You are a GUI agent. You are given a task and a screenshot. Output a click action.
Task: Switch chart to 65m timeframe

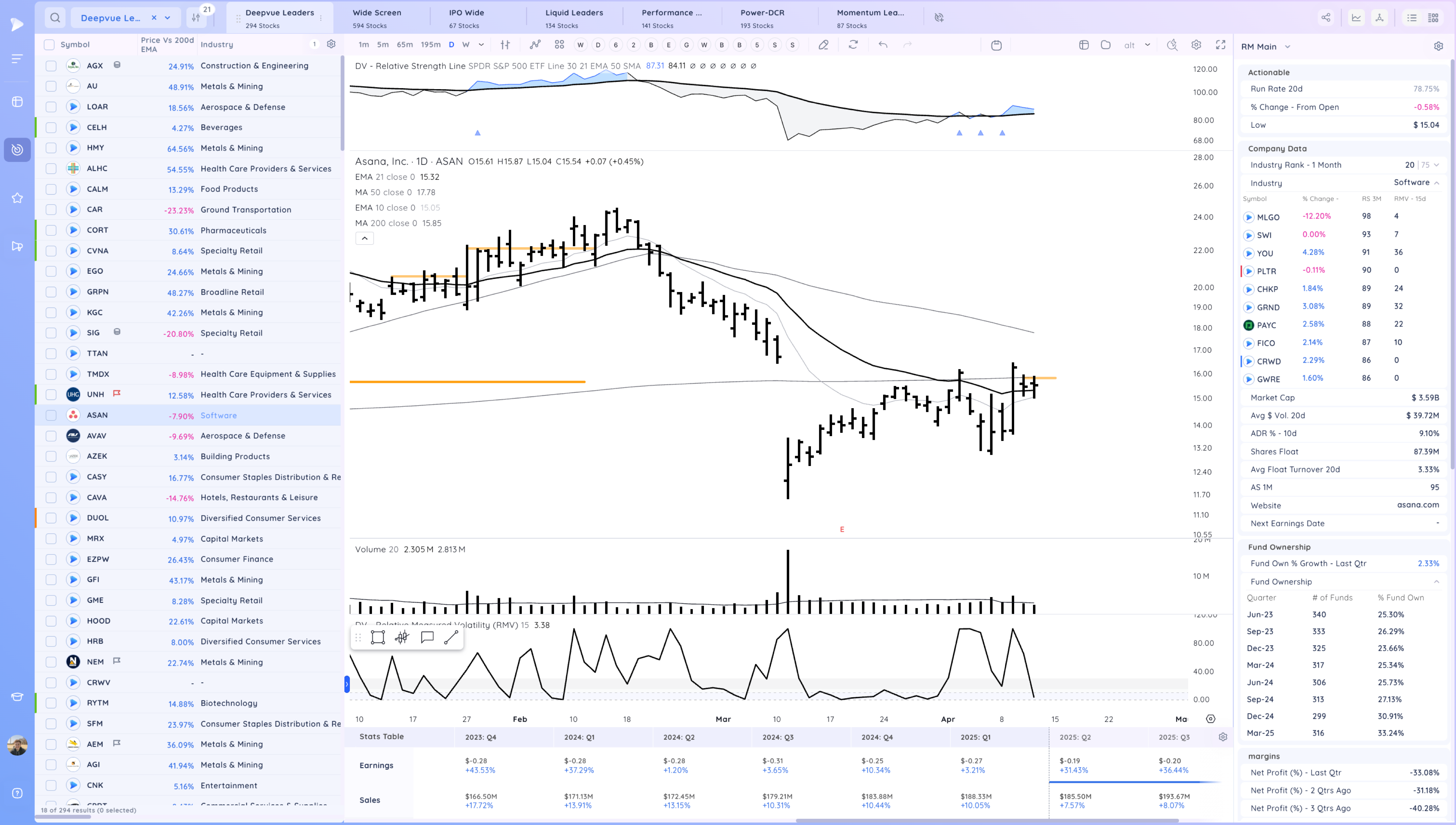pyautogui.click(x=404, y=45)
